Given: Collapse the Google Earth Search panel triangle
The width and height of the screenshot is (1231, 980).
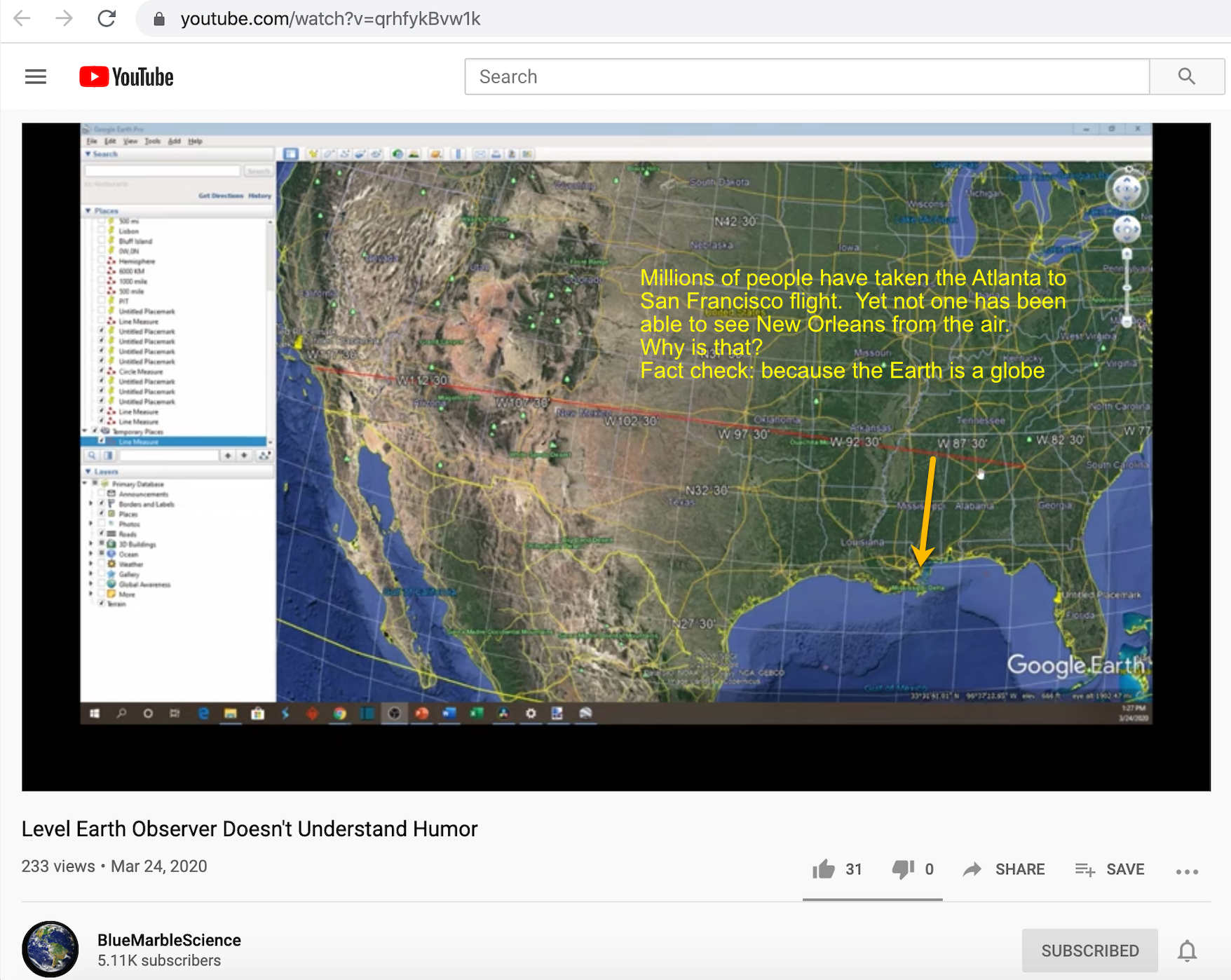Looking at the screenshot, I should tap(88, 154).
